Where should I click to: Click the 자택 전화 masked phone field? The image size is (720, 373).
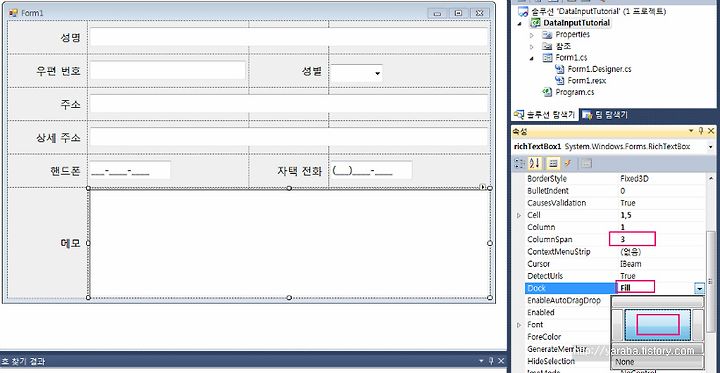371,170
